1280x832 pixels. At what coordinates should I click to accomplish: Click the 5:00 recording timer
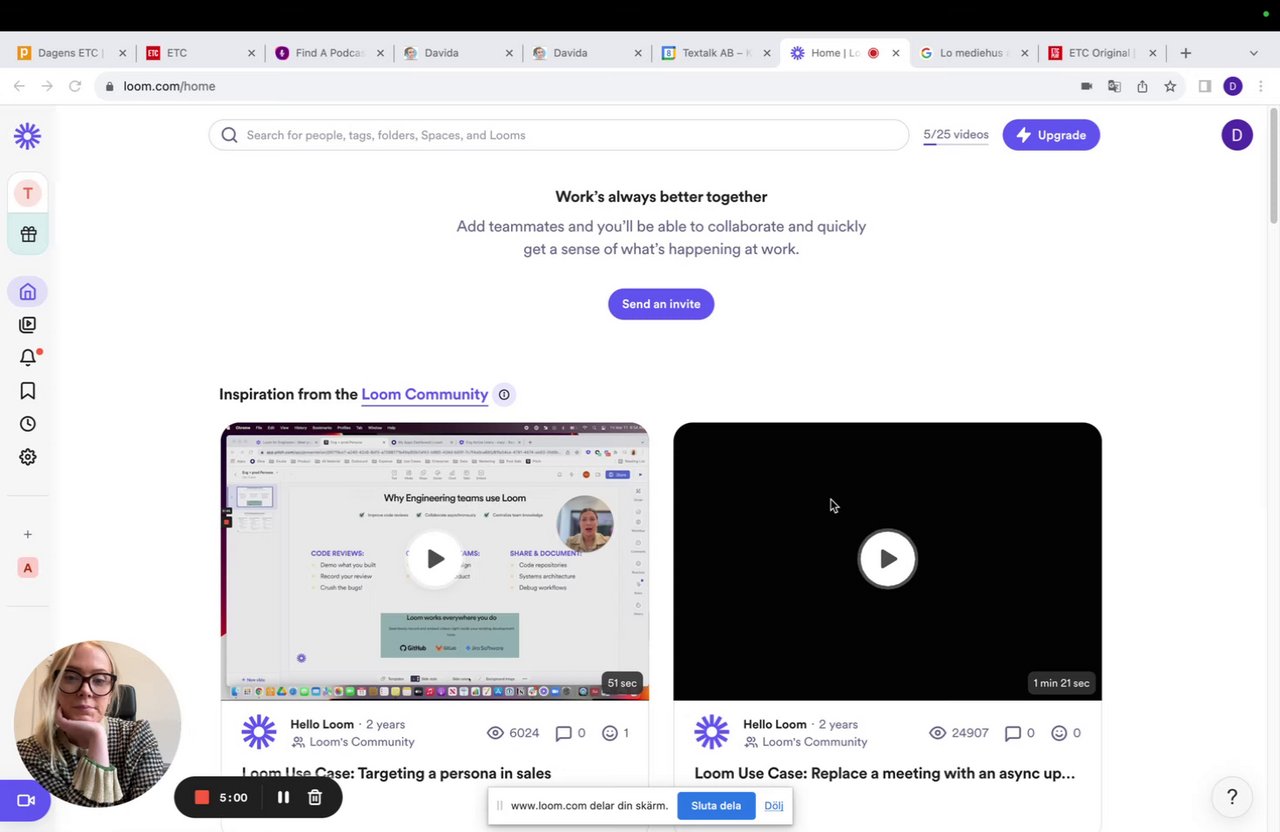233,798
